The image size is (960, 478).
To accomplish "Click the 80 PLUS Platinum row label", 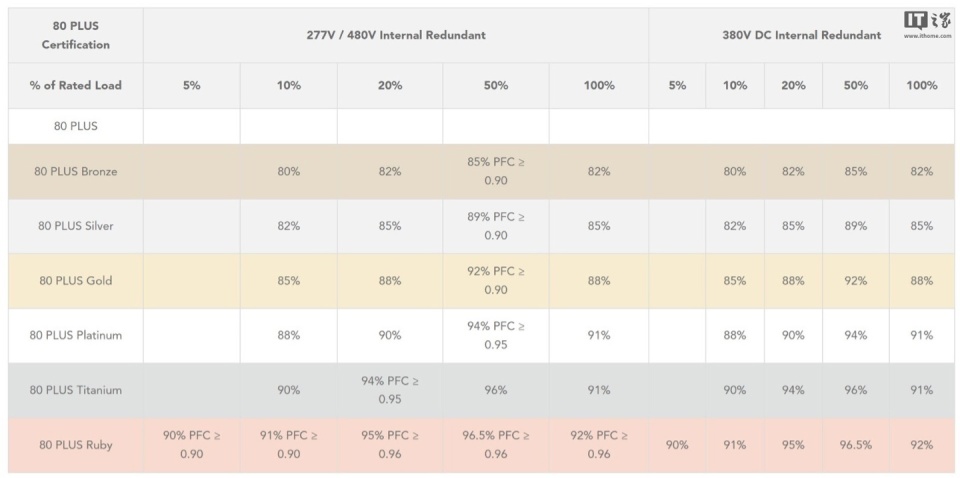I will pos(76,335).
